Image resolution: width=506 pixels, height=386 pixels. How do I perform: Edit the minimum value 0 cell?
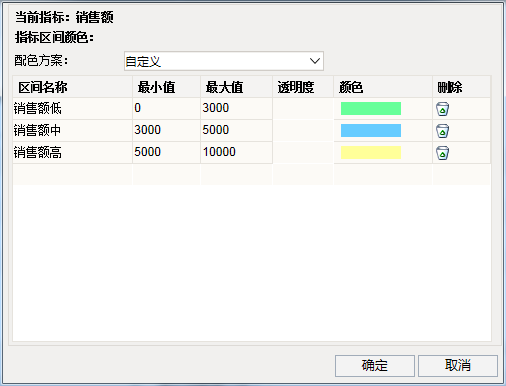click(166, 109)
